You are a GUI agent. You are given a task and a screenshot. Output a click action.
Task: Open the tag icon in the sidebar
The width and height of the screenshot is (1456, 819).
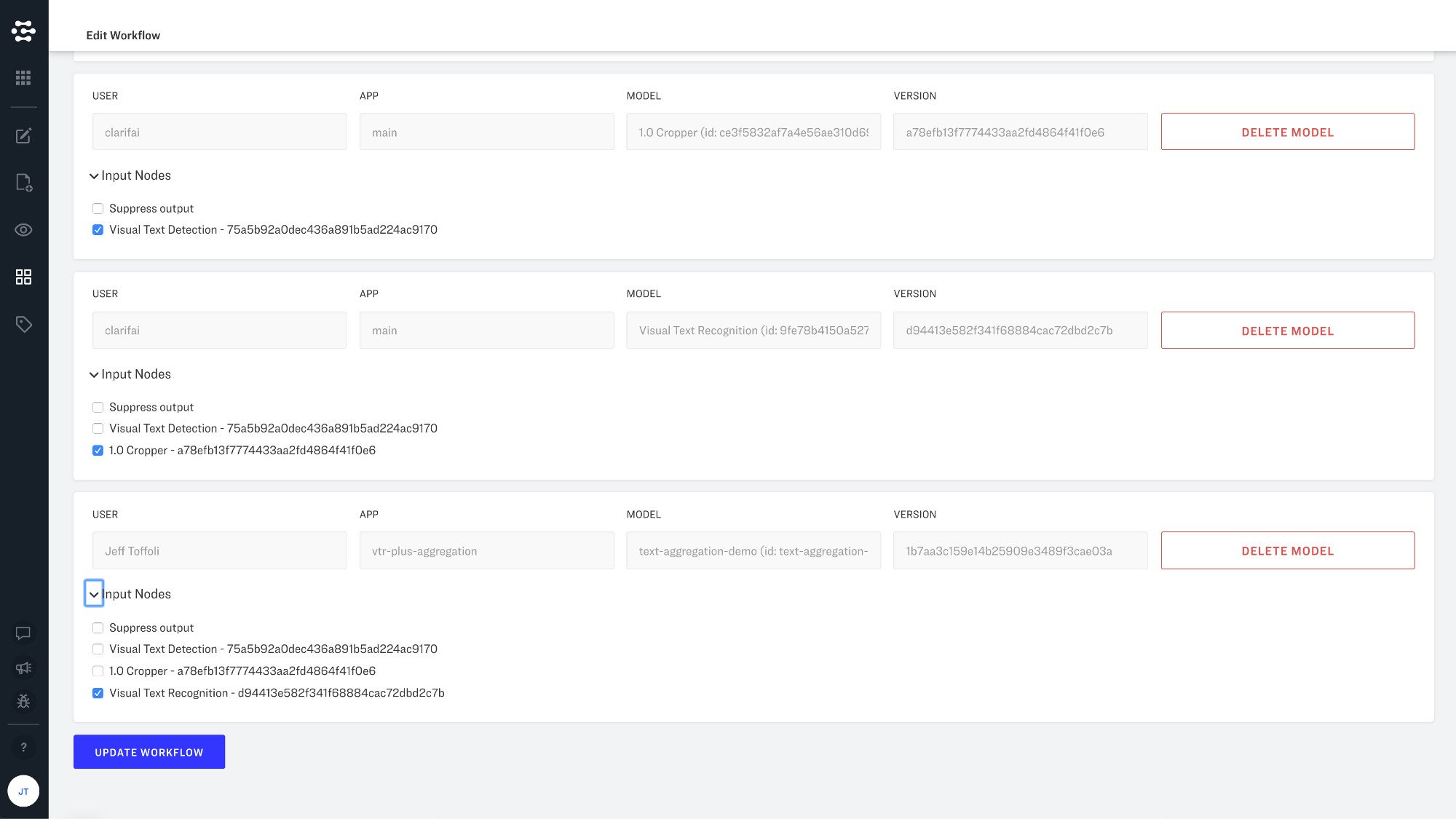(x=23, y=324)
